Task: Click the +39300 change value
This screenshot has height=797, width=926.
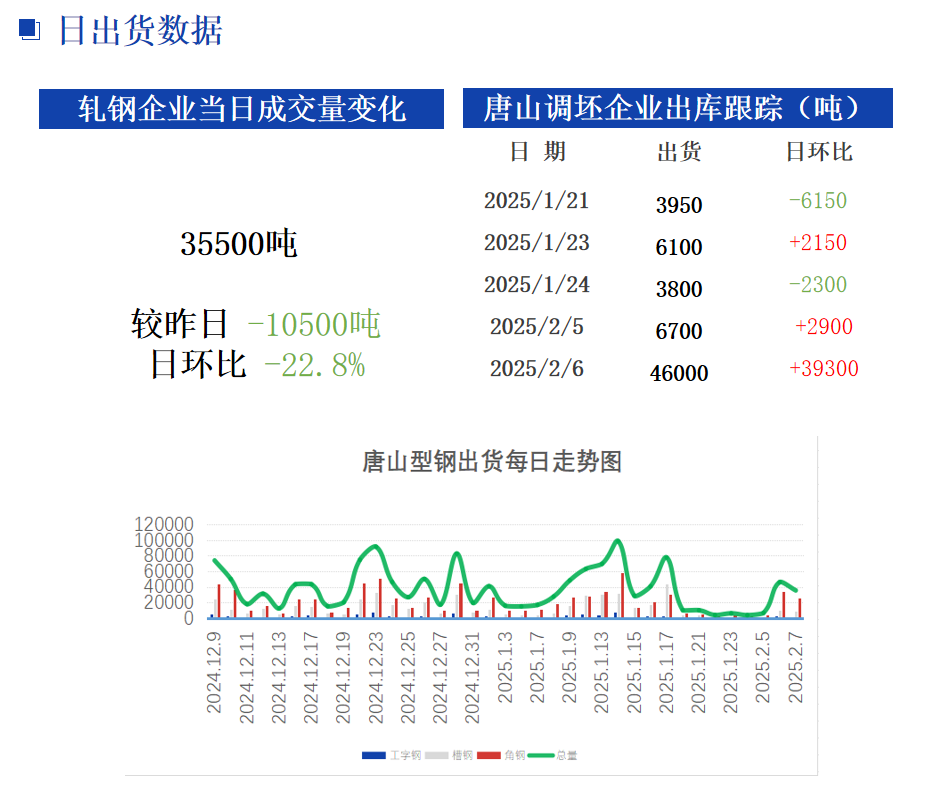Action: [823, 369]
